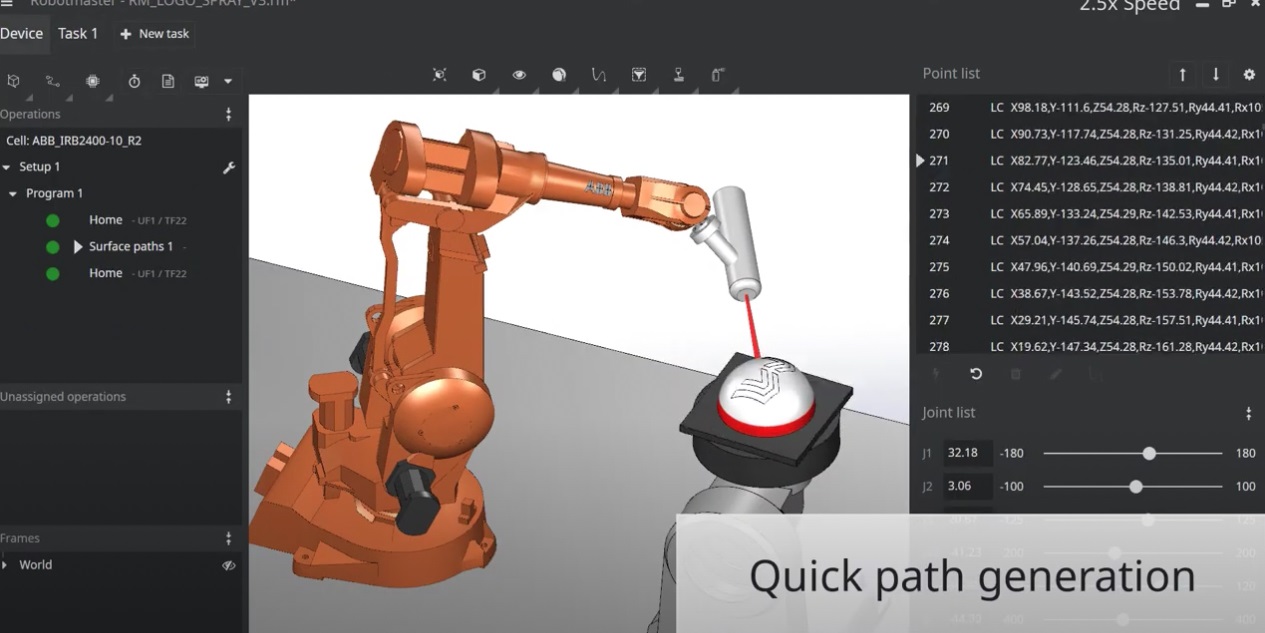Open Point list settings gear
Viewport: 1265px width, 633px height.
click(x=1249, y=74)
